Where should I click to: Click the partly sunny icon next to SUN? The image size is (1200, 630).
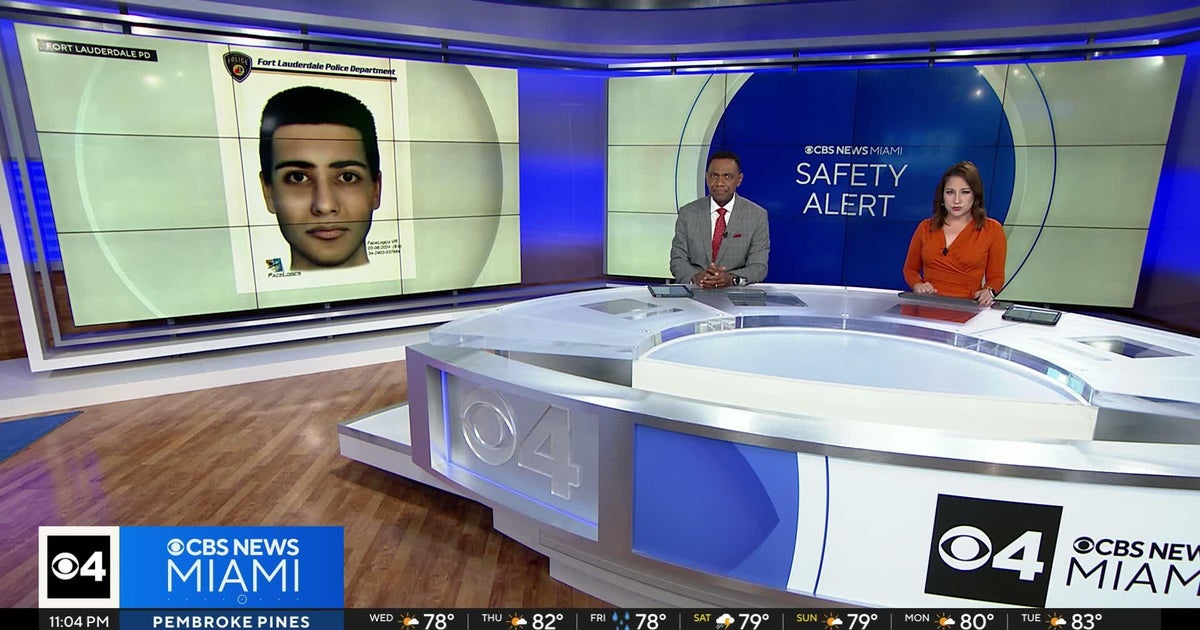(x=830, y=621)
